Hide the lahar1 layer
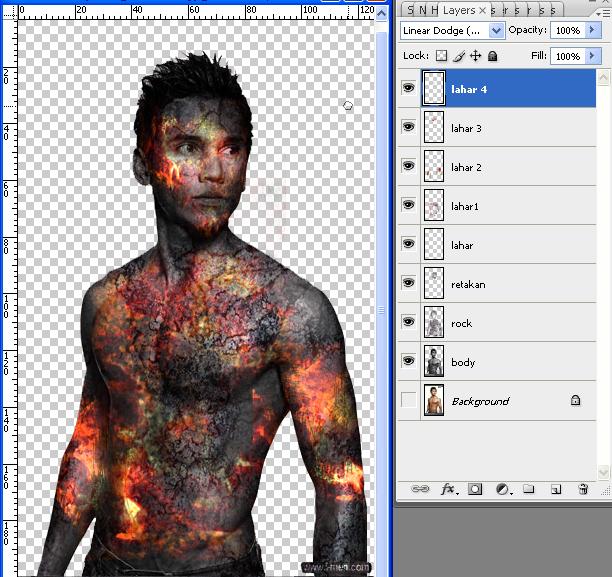The height and width of the screenshot is (577, 612). pyautogui.click(x=409, y=205)
